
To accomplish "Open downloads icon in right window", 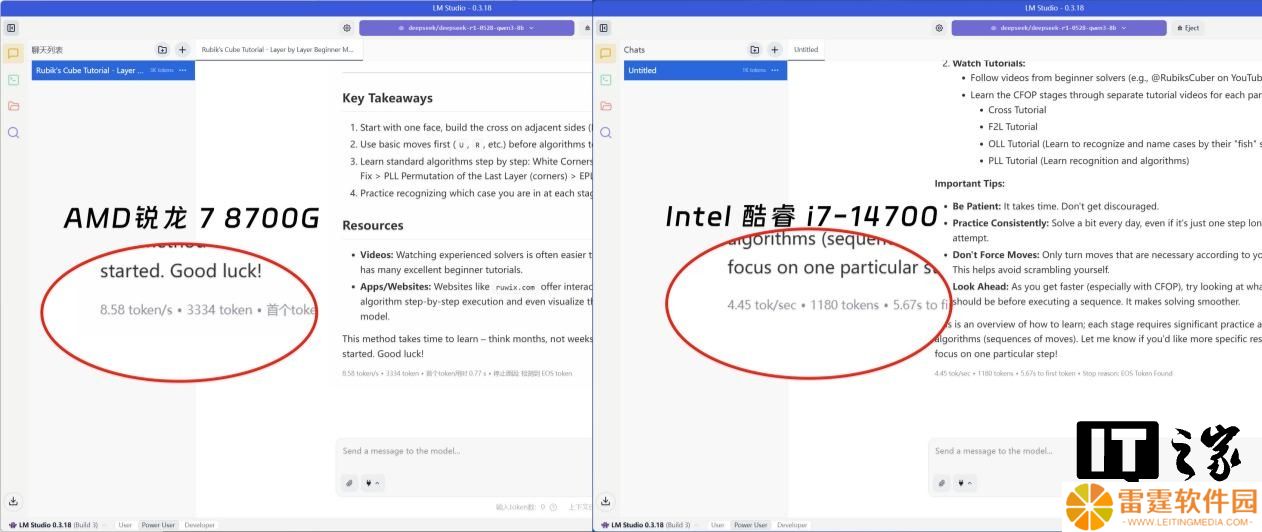I will pyautogui.click(x=605, y=502).
